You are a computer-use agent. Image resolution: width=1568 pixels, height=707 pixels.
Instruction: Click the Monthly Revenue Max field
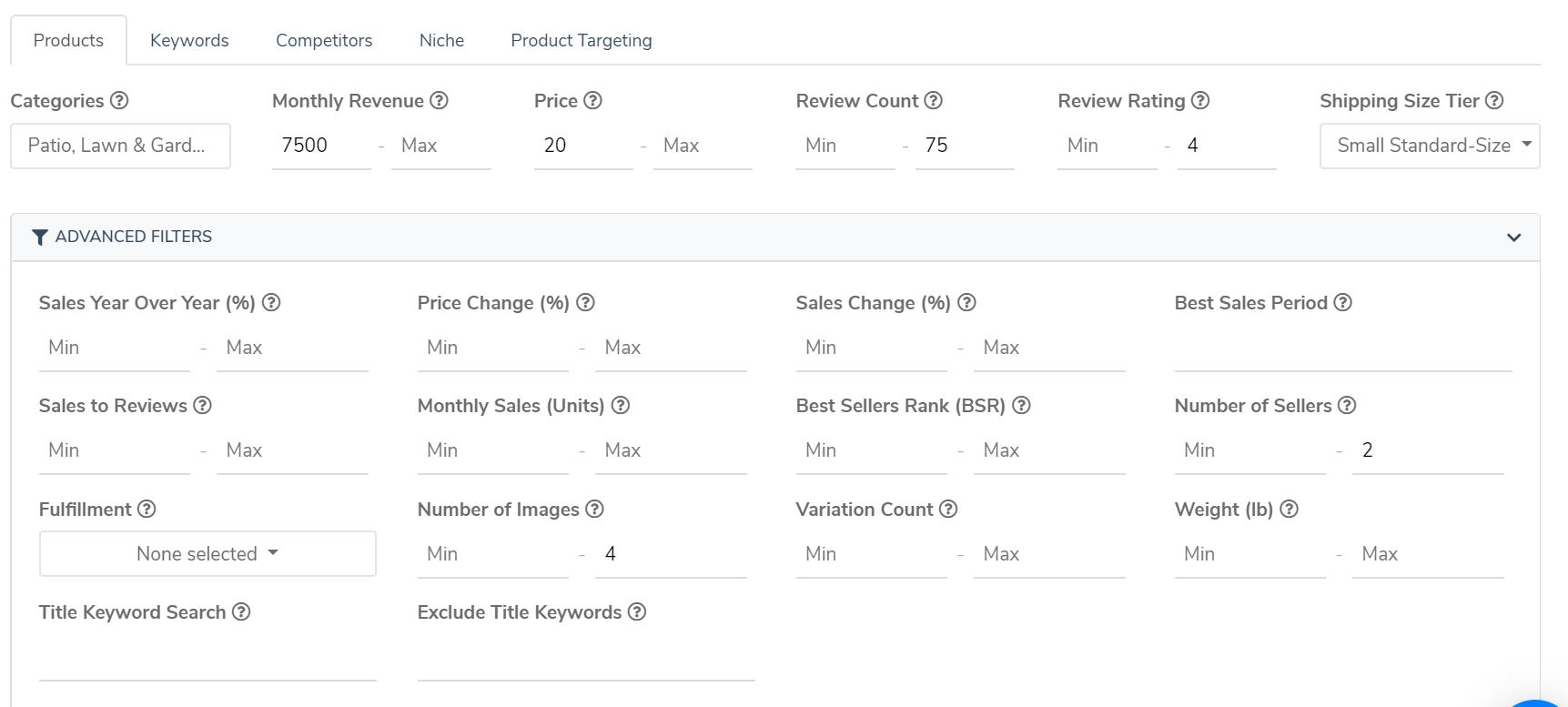coord(440,146)
